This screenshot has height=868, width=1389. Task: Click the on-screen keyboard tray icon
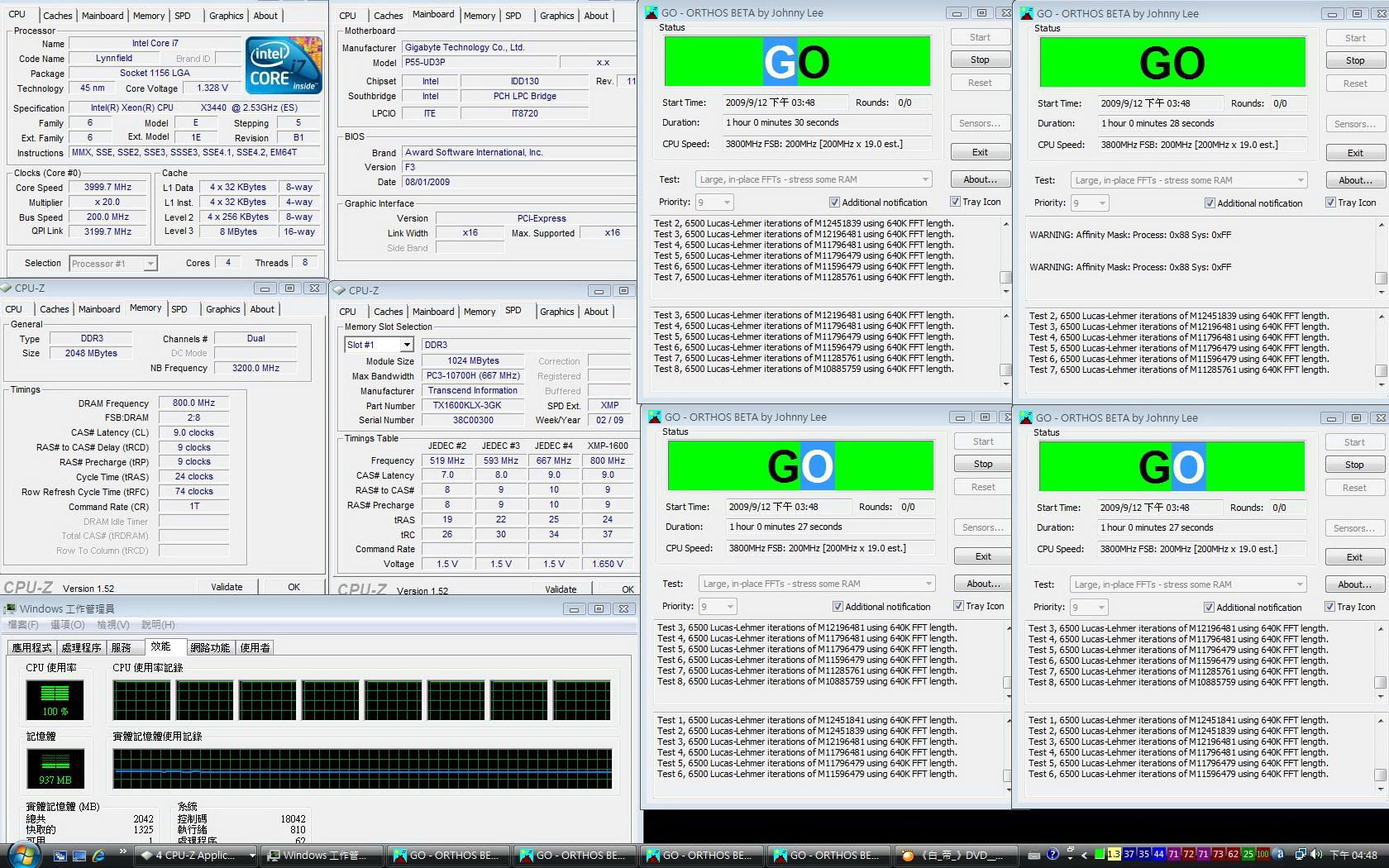(1033, 855)
